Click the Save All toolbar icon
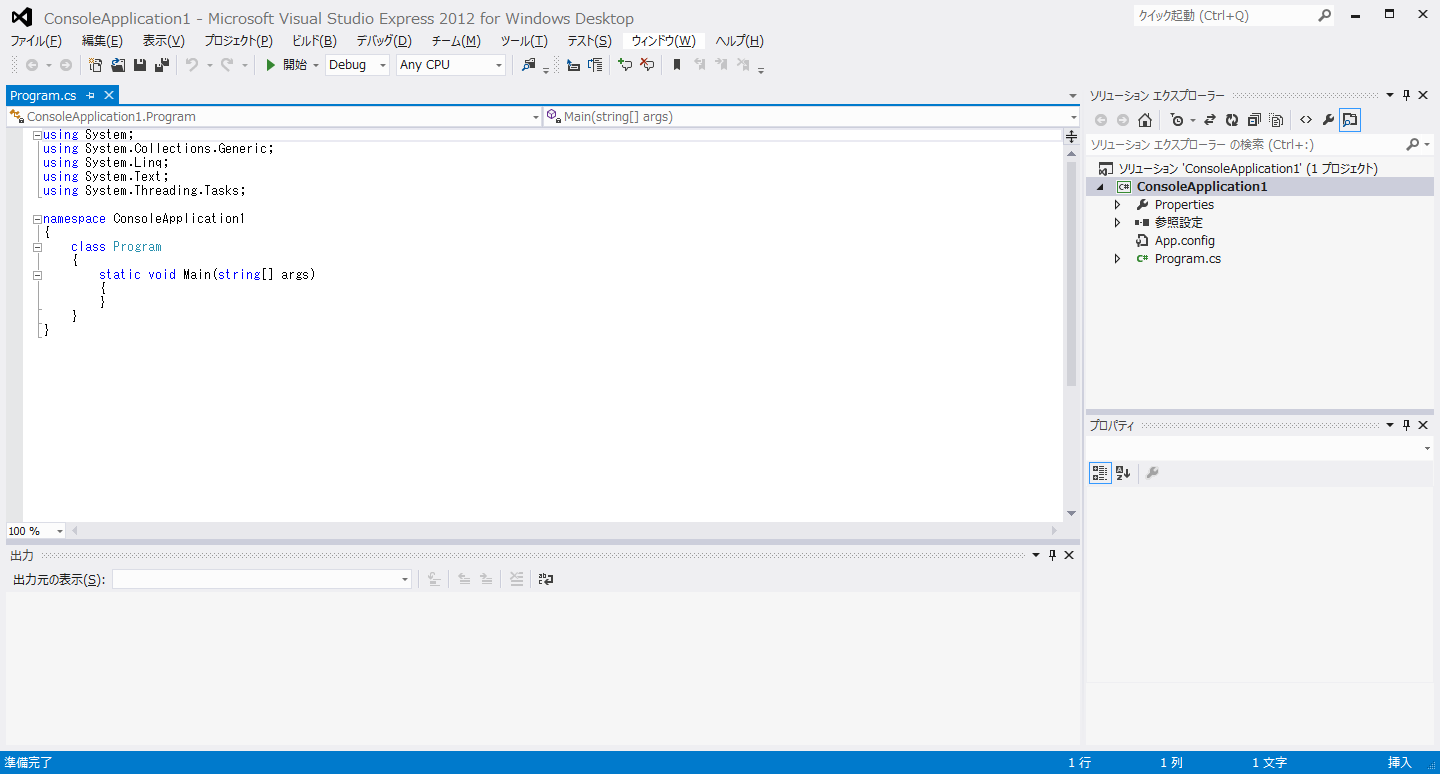This screenshot has height=774, width=1440. [161, 65]
